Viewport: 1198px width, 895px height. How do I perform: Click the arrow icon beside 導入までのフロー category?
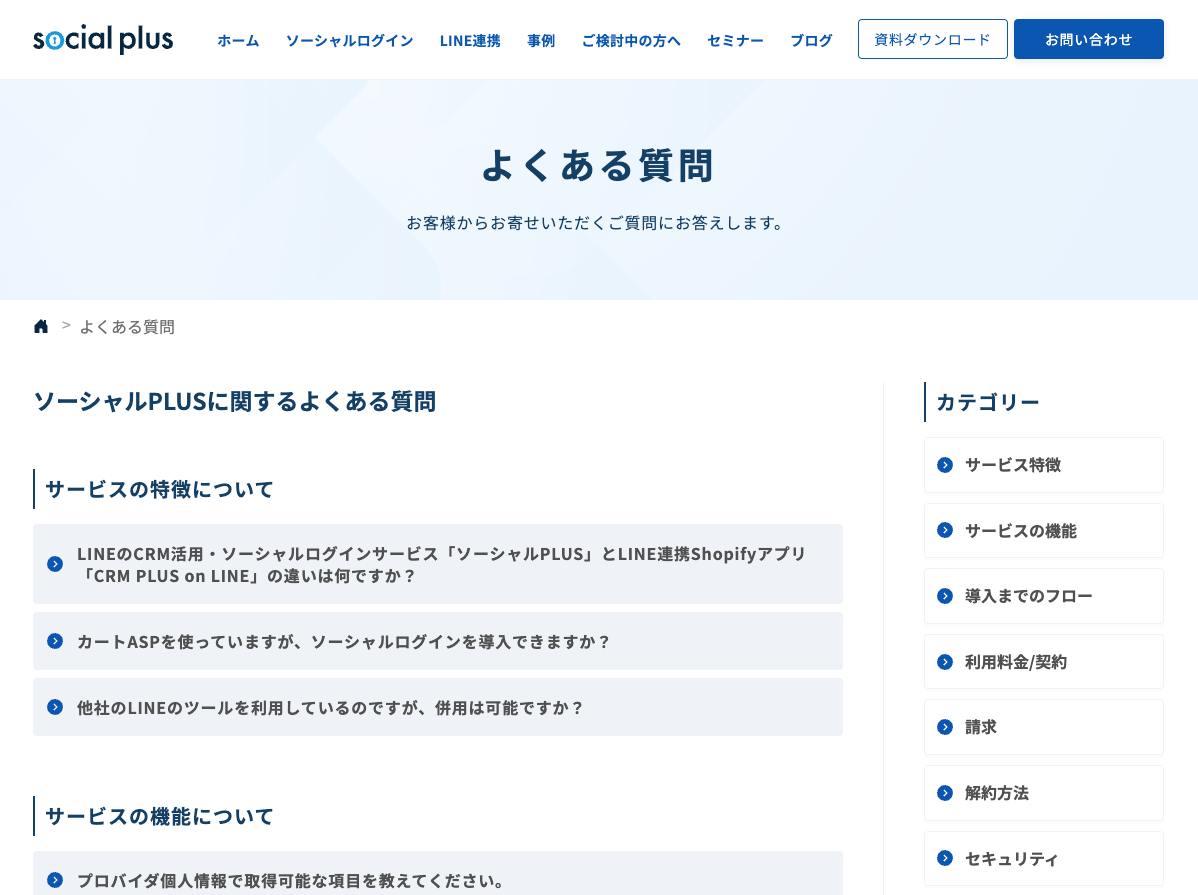(x=945, y=596)
